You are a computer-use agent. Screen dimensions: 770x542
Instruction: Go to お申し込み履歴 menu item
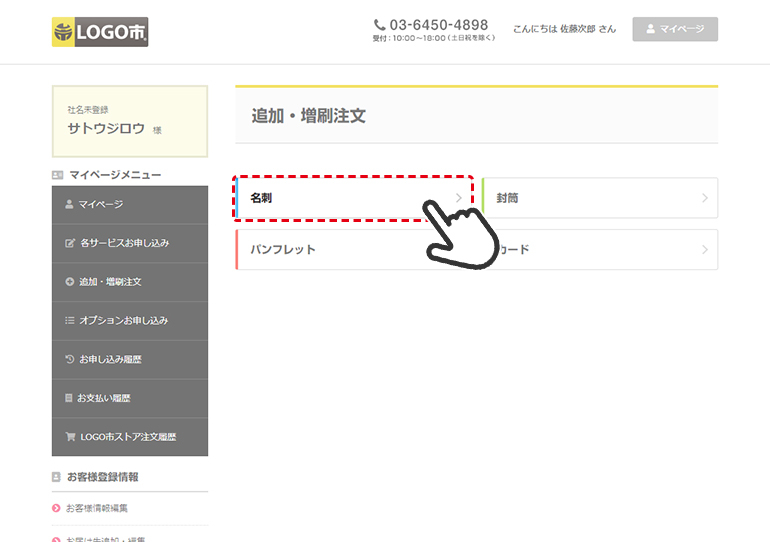(130, 359)
